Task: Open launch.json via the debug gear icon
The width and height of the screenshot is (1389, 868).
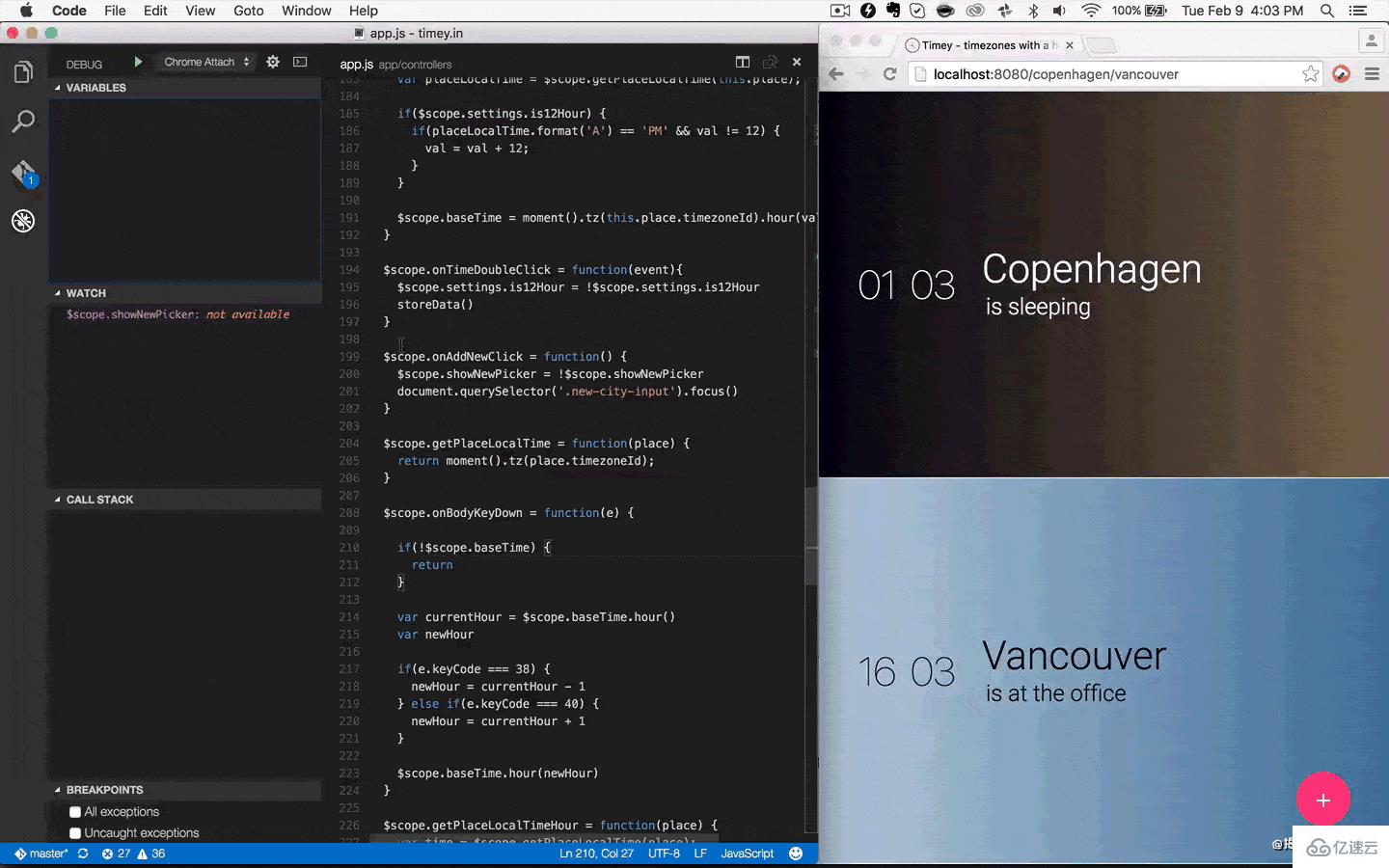Action: tap(273, 62)
